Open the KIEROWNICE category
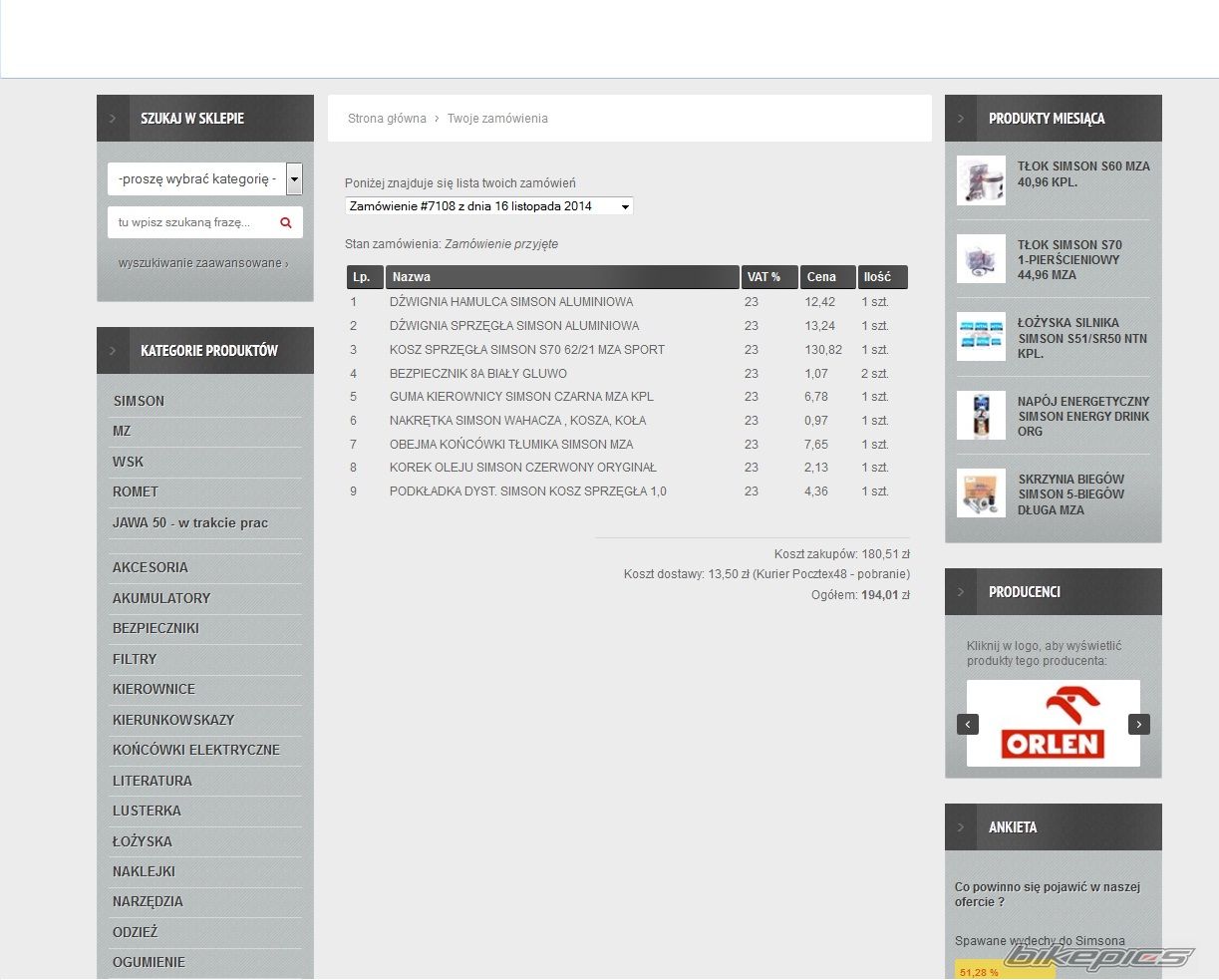1219x980 pixels. coord(153,689)
